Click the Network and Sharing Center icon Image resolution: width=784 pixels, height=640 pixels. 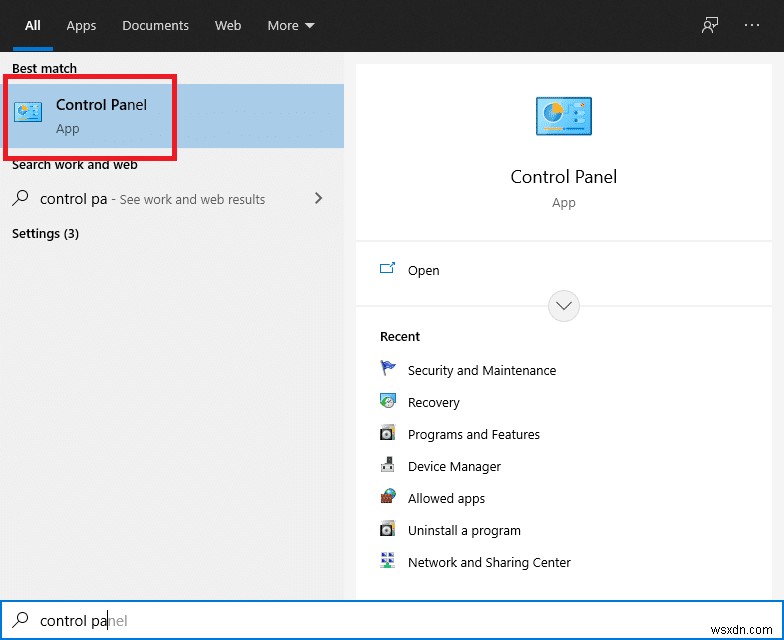point(388,560)
